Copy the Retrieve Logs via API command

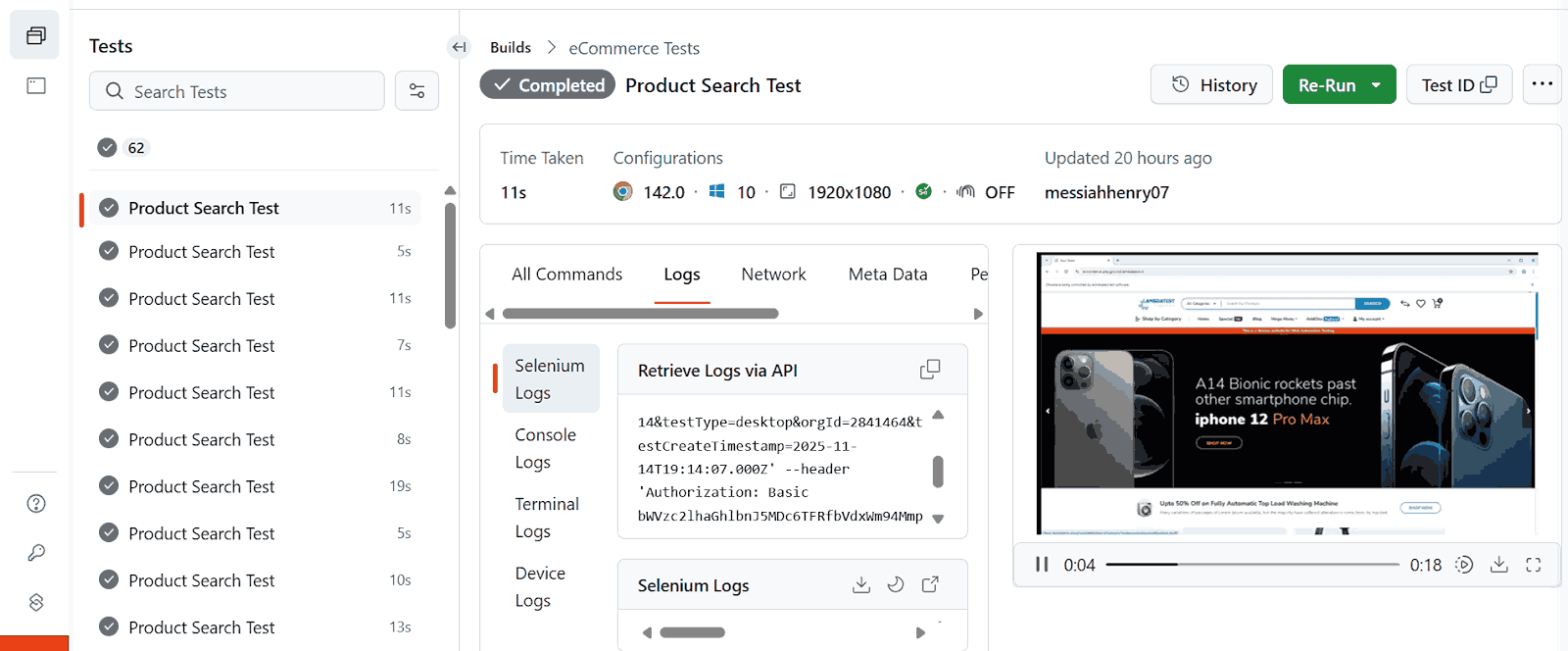click(930, 370)
